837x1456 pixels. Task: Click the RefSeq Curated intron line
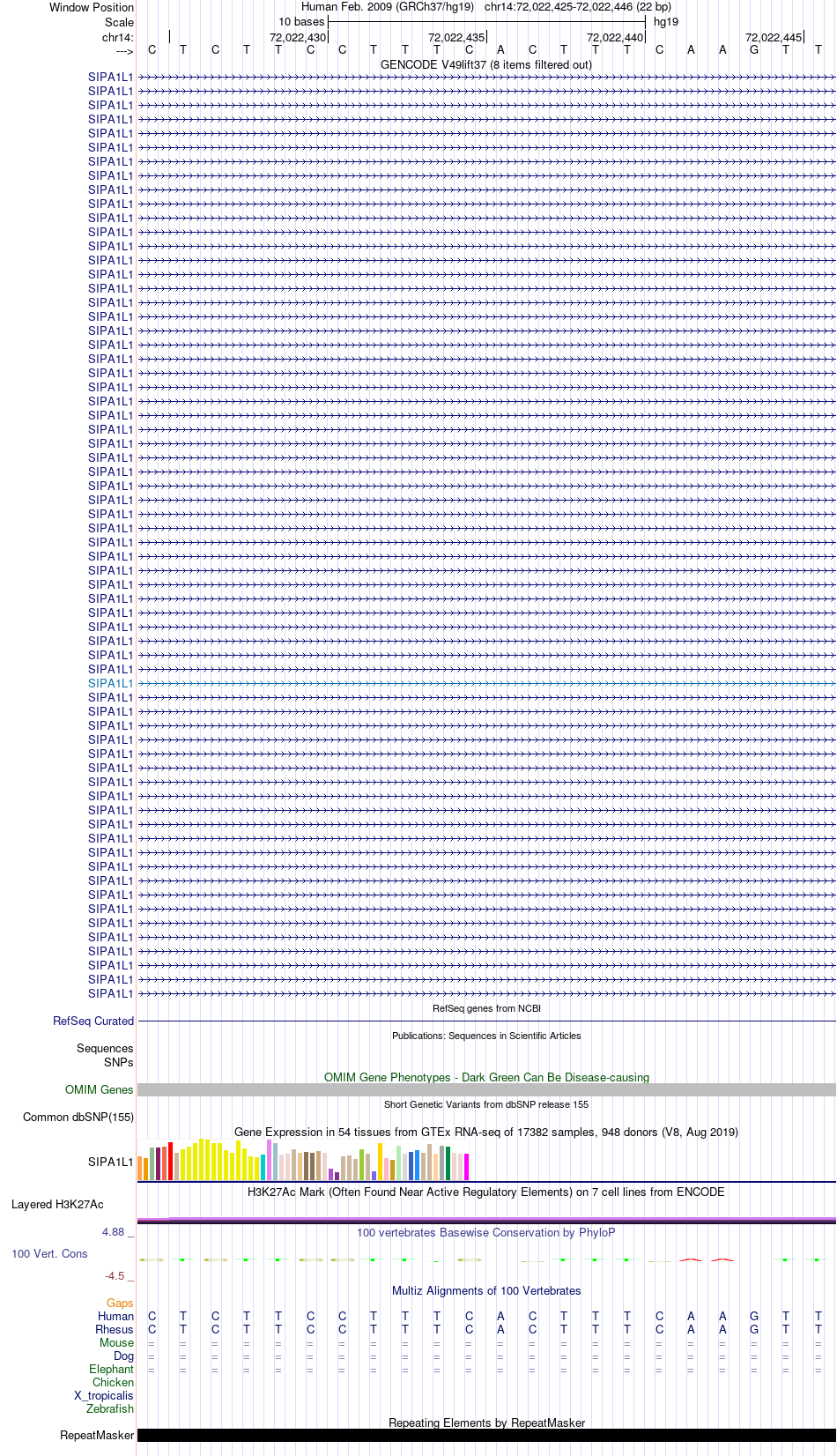coord(486,1021)
